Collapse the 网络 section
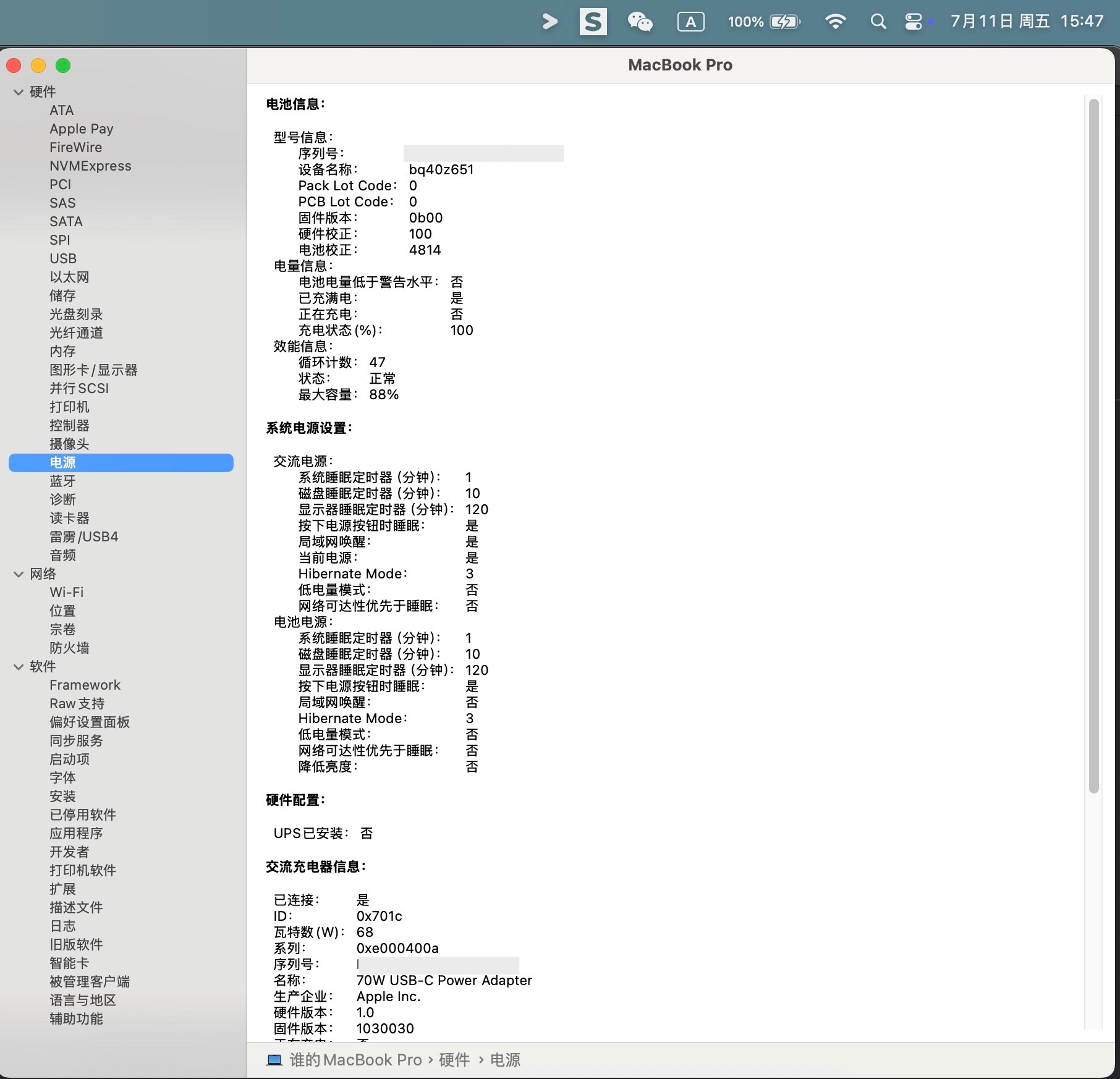 click(x=19, y=574)
